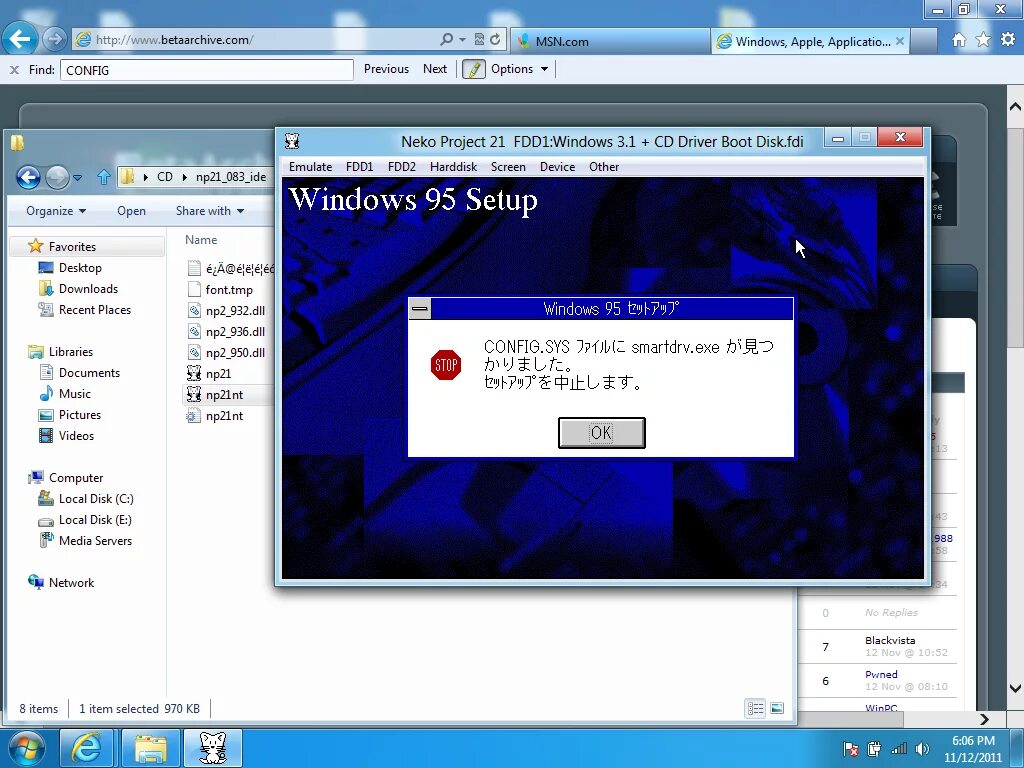Click Open in the Explorer toolbar
Viewport: 1024px width, 768px height.
click(x=131, y=211)
